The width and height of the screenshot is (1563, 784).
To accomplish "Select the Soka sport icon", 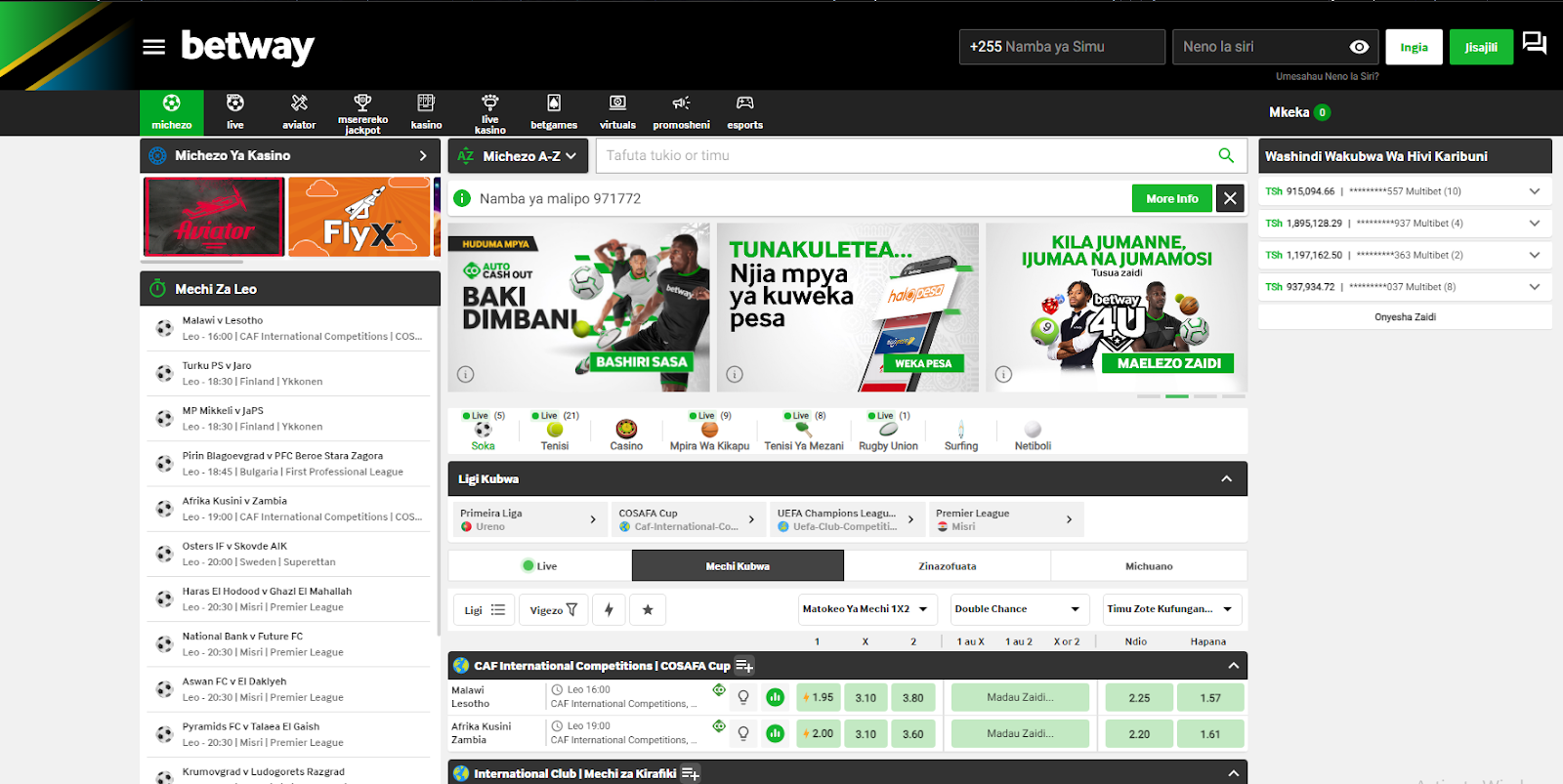I will pyautogui.click(x=483, y=431).
